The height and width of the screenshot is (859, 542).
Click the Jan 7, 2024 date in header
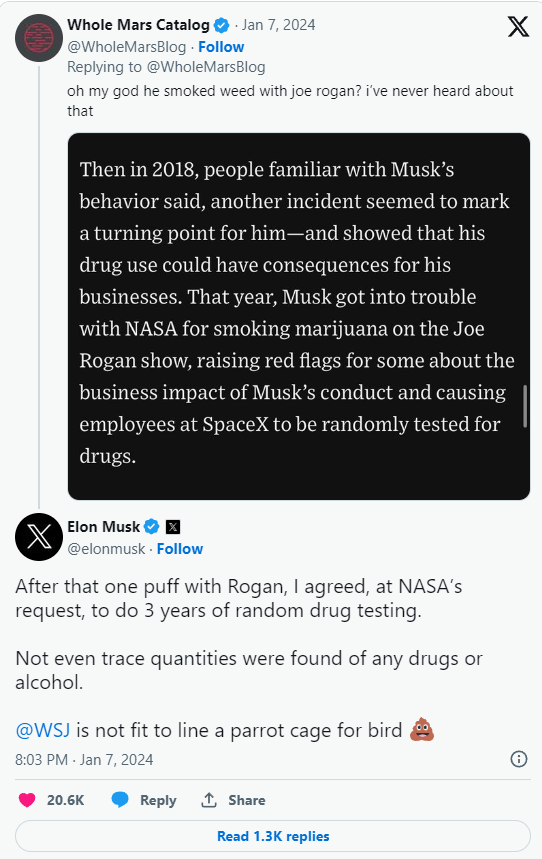point(278,25)
